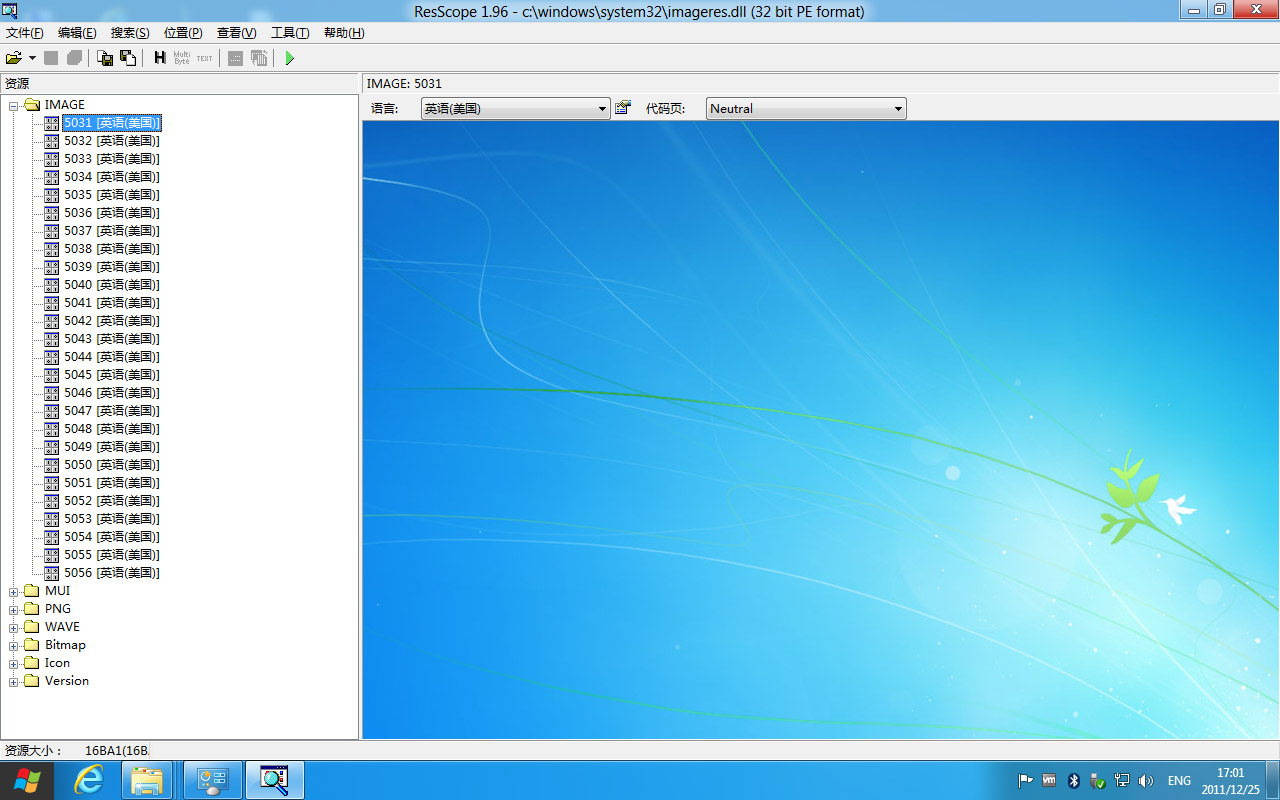Click the grey dotted-grid toolbar icon
This screenshot has height=800, width=1280.
click(236, 58)
